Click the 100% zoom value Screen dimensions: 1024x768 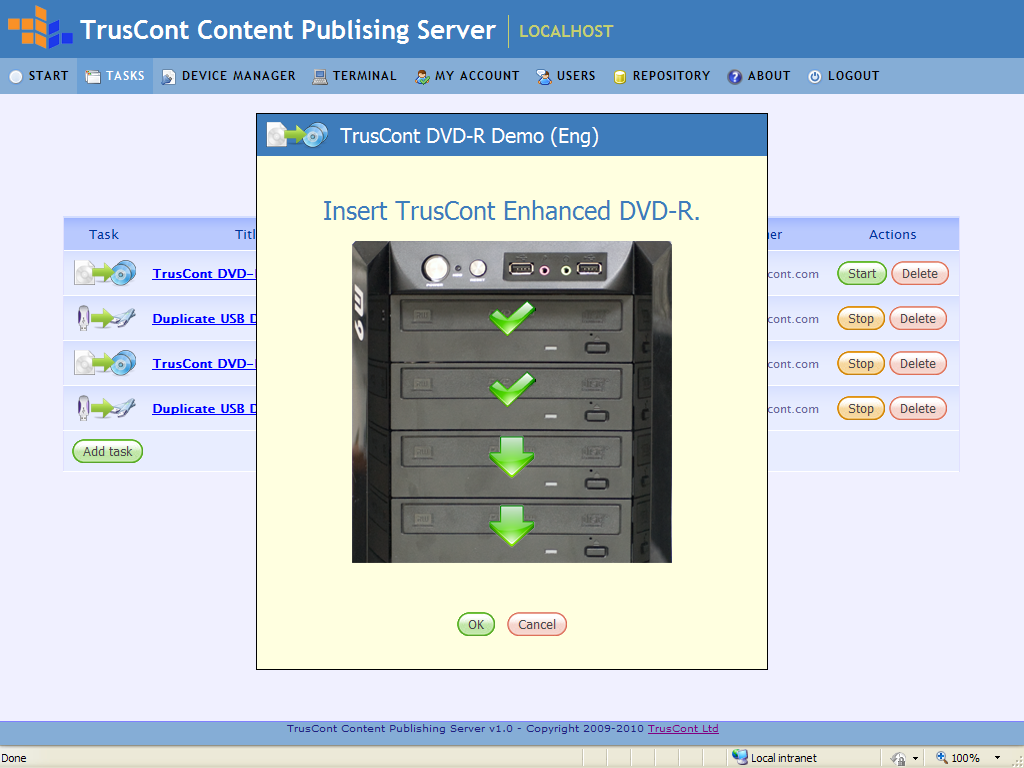tap(965, 758)
